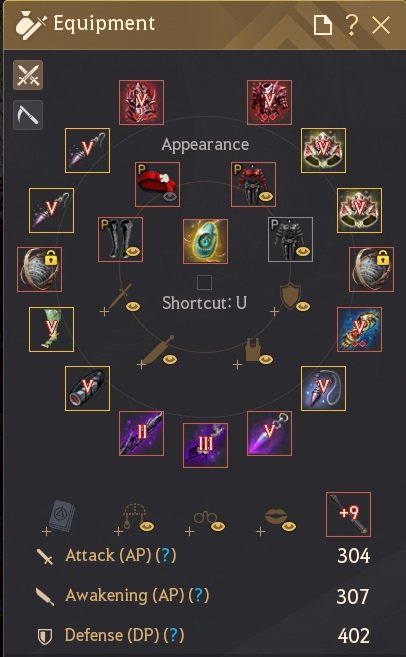Click the blue gold gloves equipment slot

(359, 329)
